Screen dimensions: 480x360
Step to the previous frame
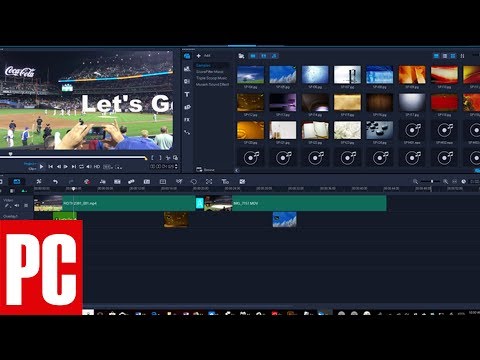click(58, 166)
